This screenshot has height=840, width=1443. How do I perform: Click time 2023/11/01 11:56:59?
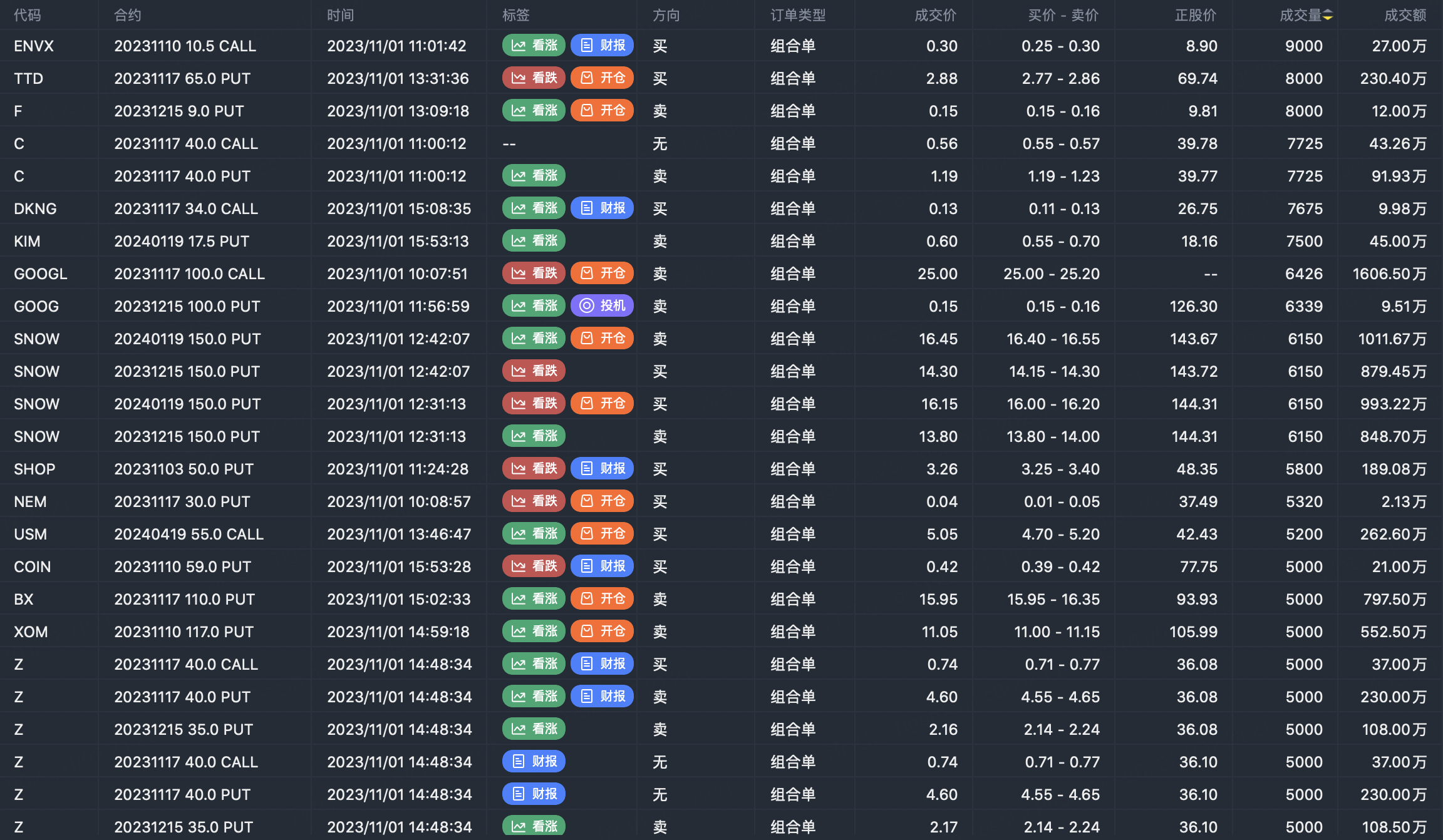coord(398,306)
